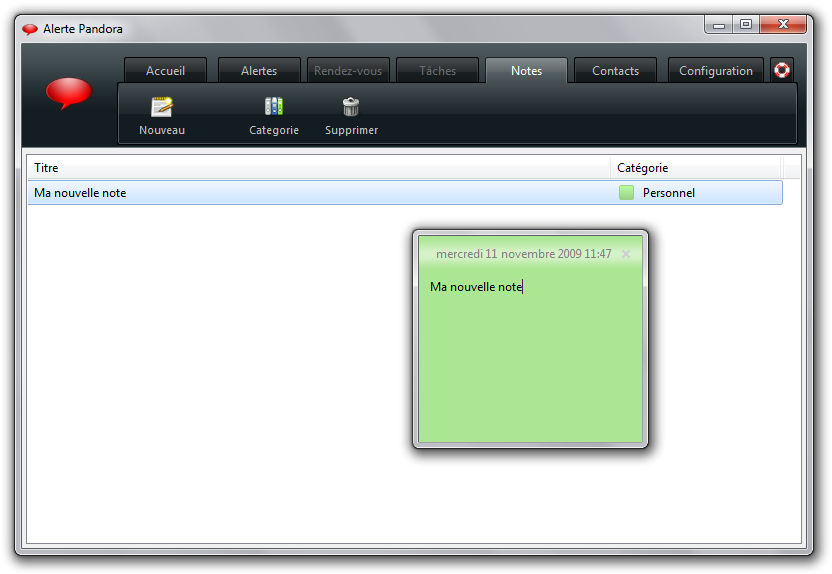This screenshot has width=832, height=574.
Task: Open the Categorie binders icon
Action: click(x=274, y=107)
